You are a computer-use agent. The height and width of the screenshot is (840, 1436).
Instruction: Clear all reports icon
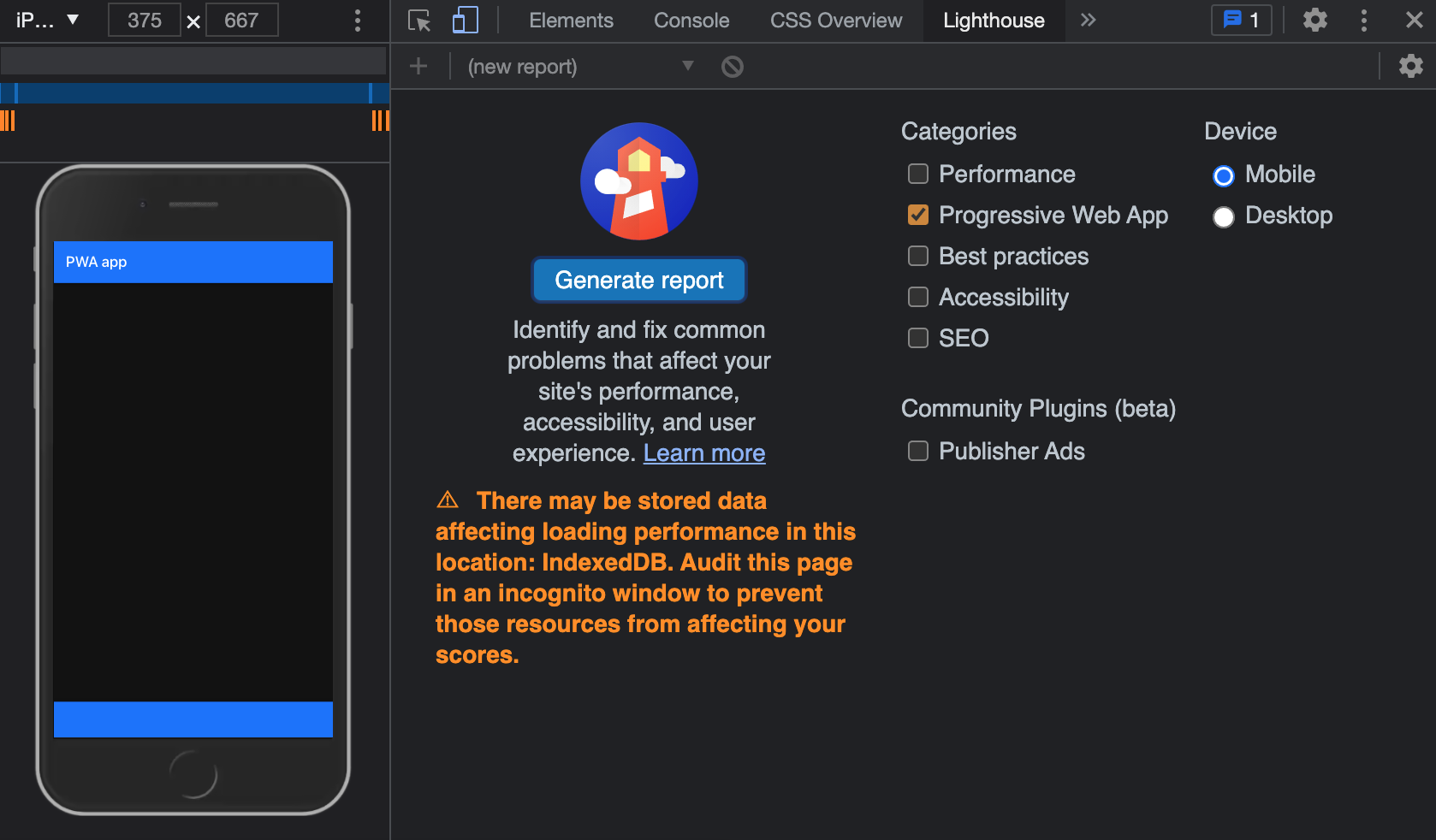(x=733, y=67)
